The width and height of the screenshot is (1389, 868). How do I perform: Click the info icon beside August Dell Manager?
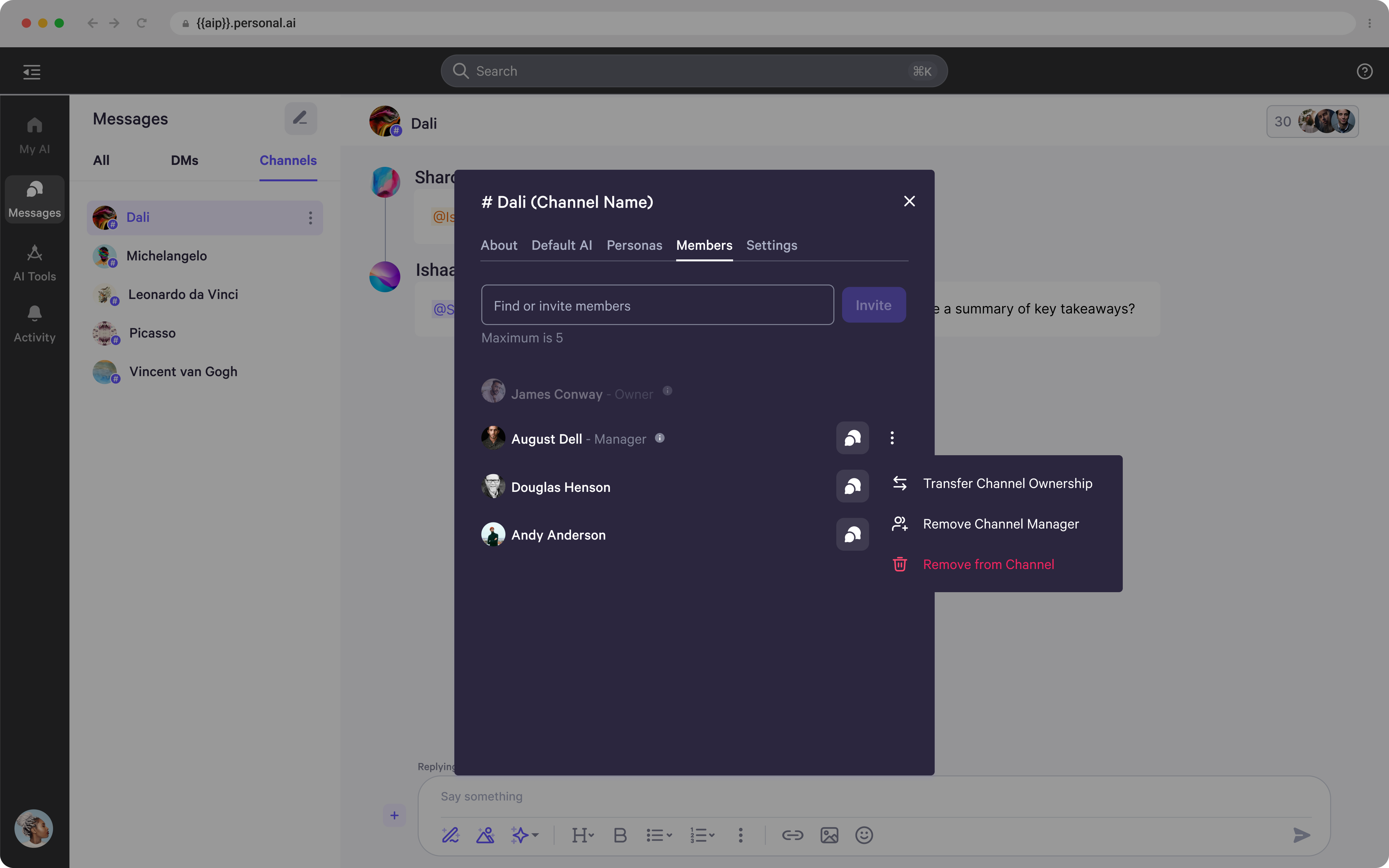point(660,438)
